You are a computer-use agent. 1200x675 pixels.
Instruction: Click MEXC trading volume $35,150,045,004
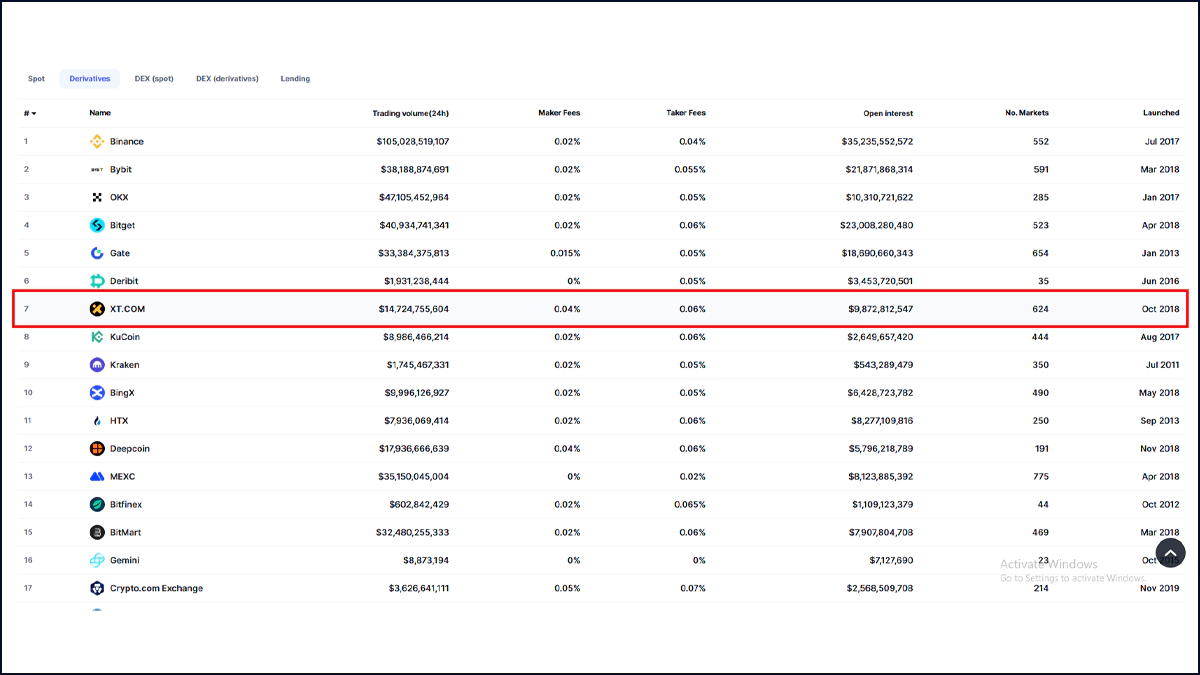tap(415, 477)
